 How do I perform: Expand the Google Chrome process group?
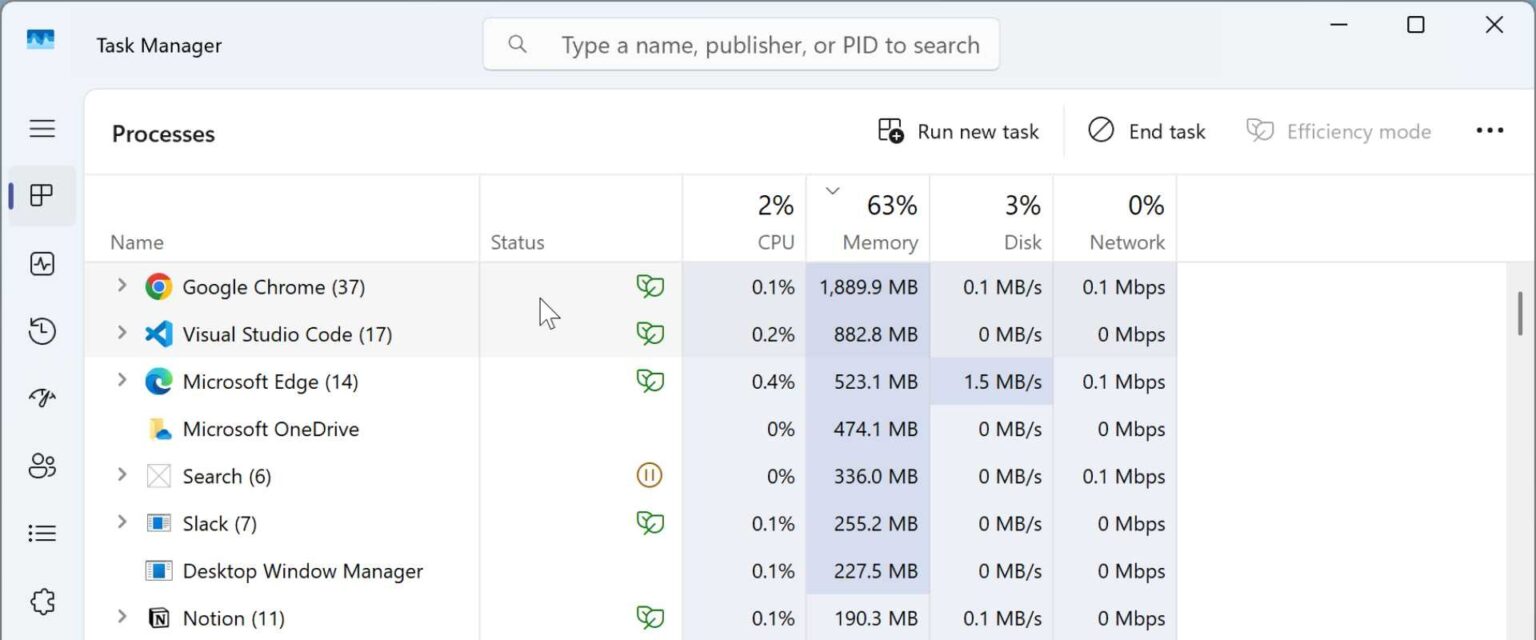click(x=121, y=286)
